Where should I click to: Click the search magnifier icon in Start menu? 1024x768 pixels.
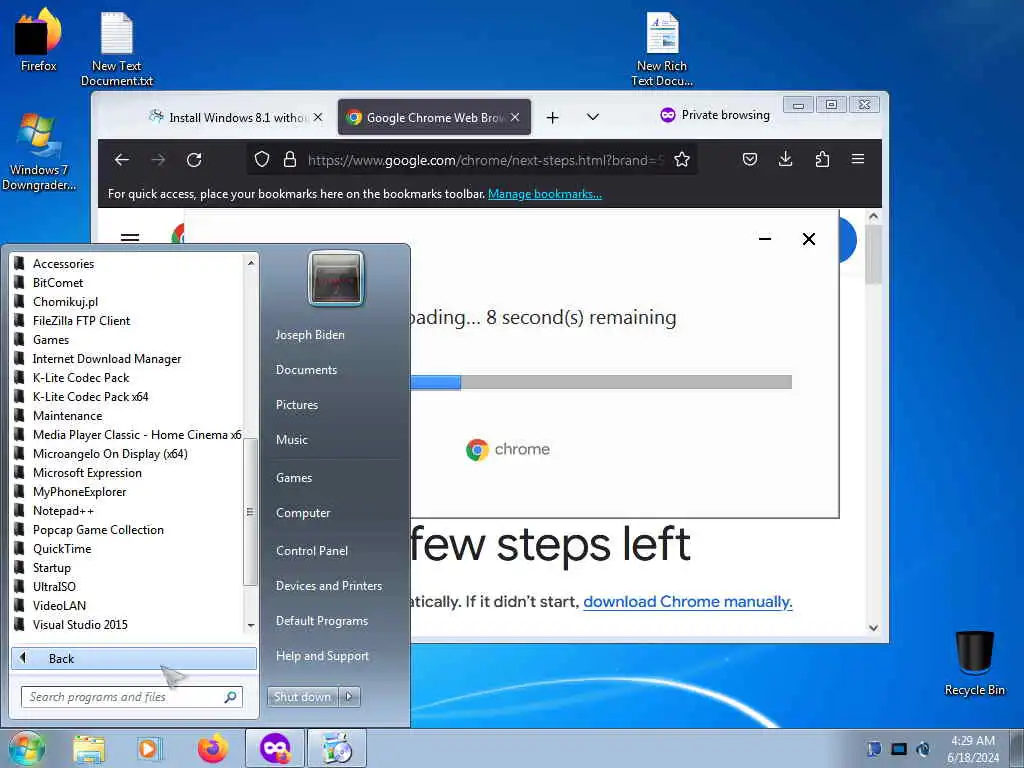click(230, 697)
